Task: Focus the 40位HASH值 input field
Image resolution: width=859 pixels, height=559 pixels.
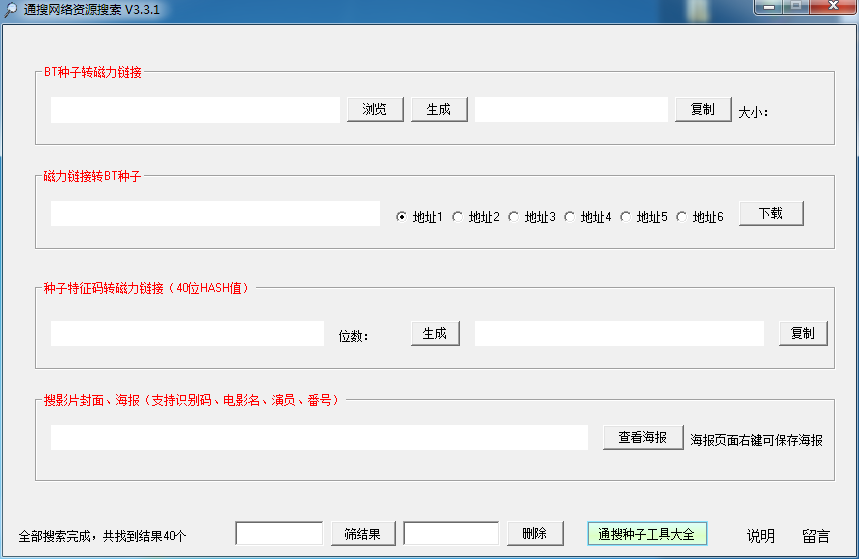Action: pos(187,333)
